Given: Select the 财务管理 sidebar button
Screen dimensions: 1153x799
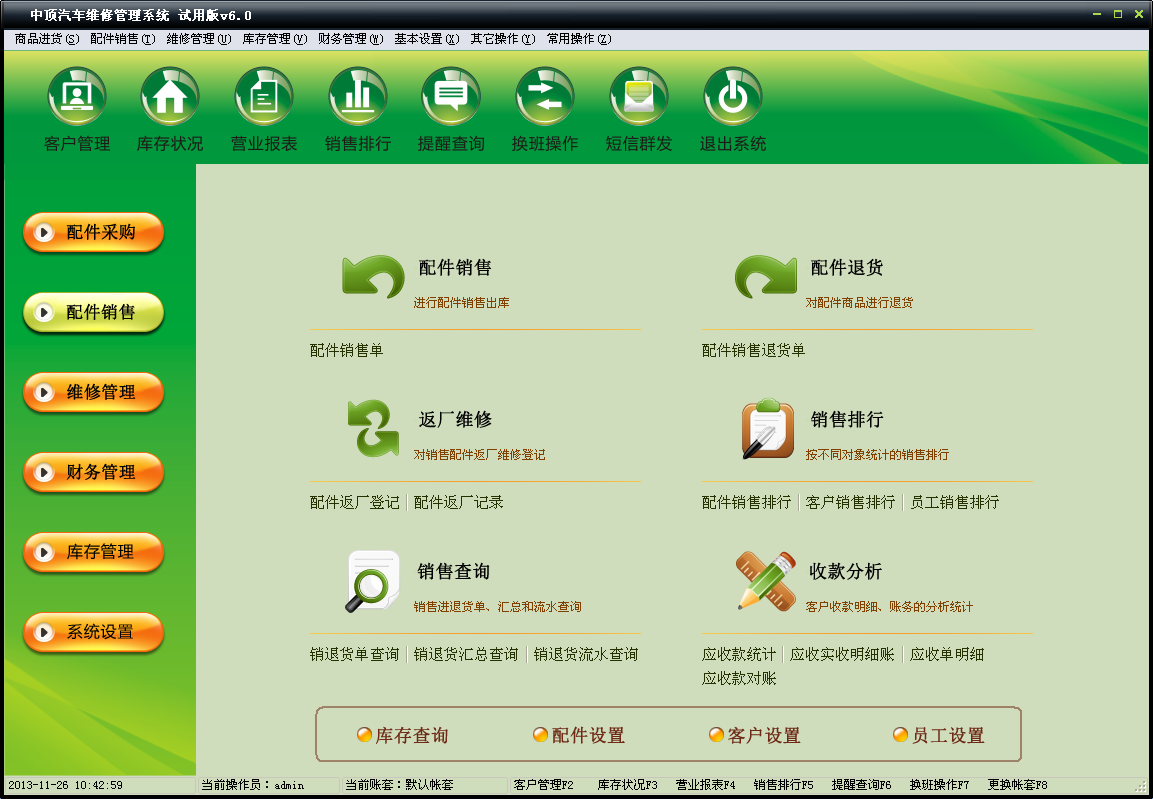Looking at the screenshot, I should click(x=93, y=472).
